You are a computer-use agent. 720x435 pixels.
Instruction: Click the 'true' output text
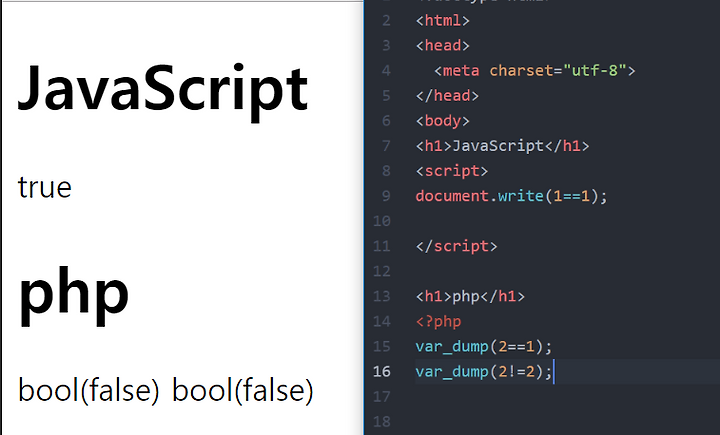[x=45, y=187]
